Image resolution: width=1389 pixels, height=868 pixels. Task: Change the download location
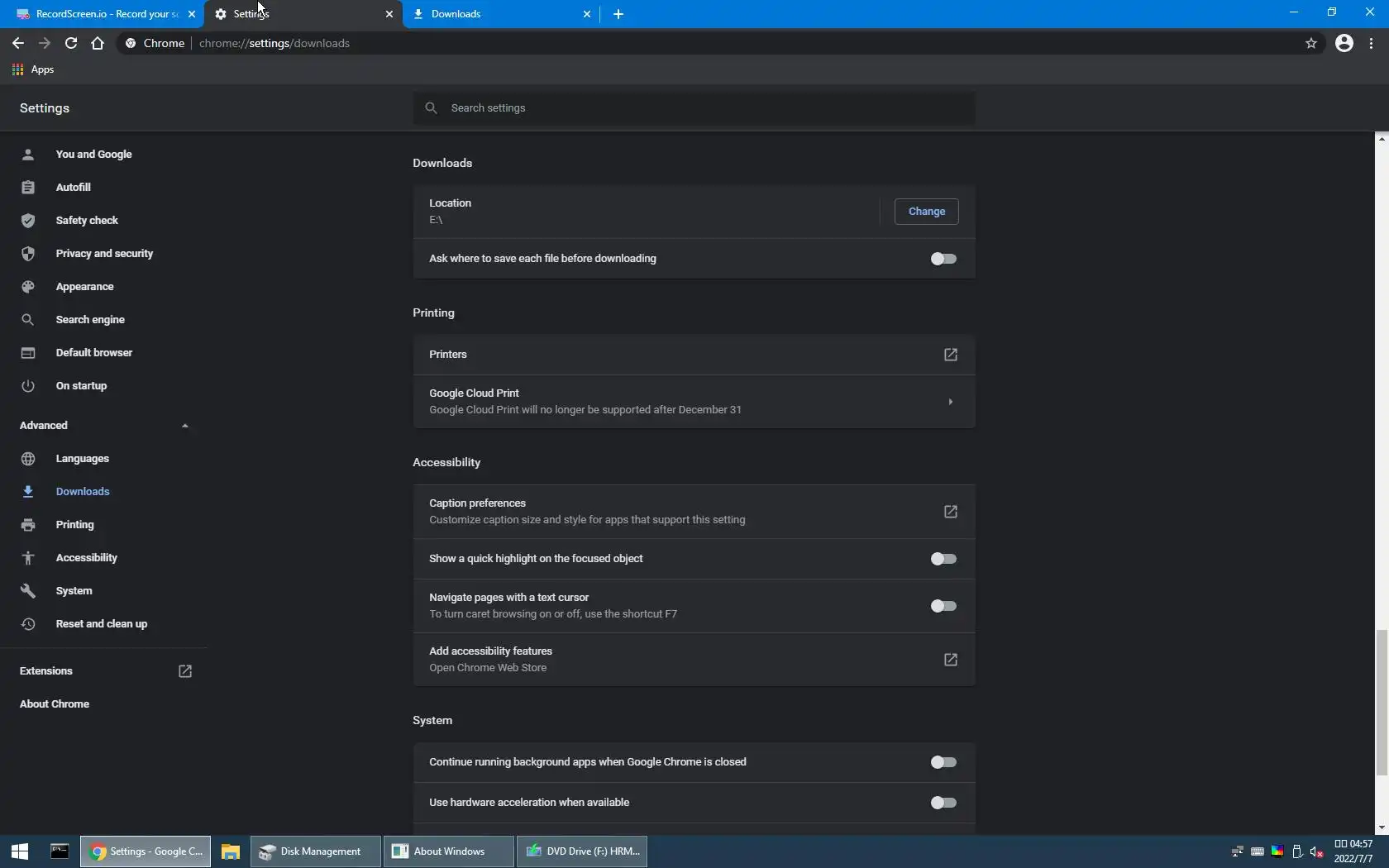point(927,212)
